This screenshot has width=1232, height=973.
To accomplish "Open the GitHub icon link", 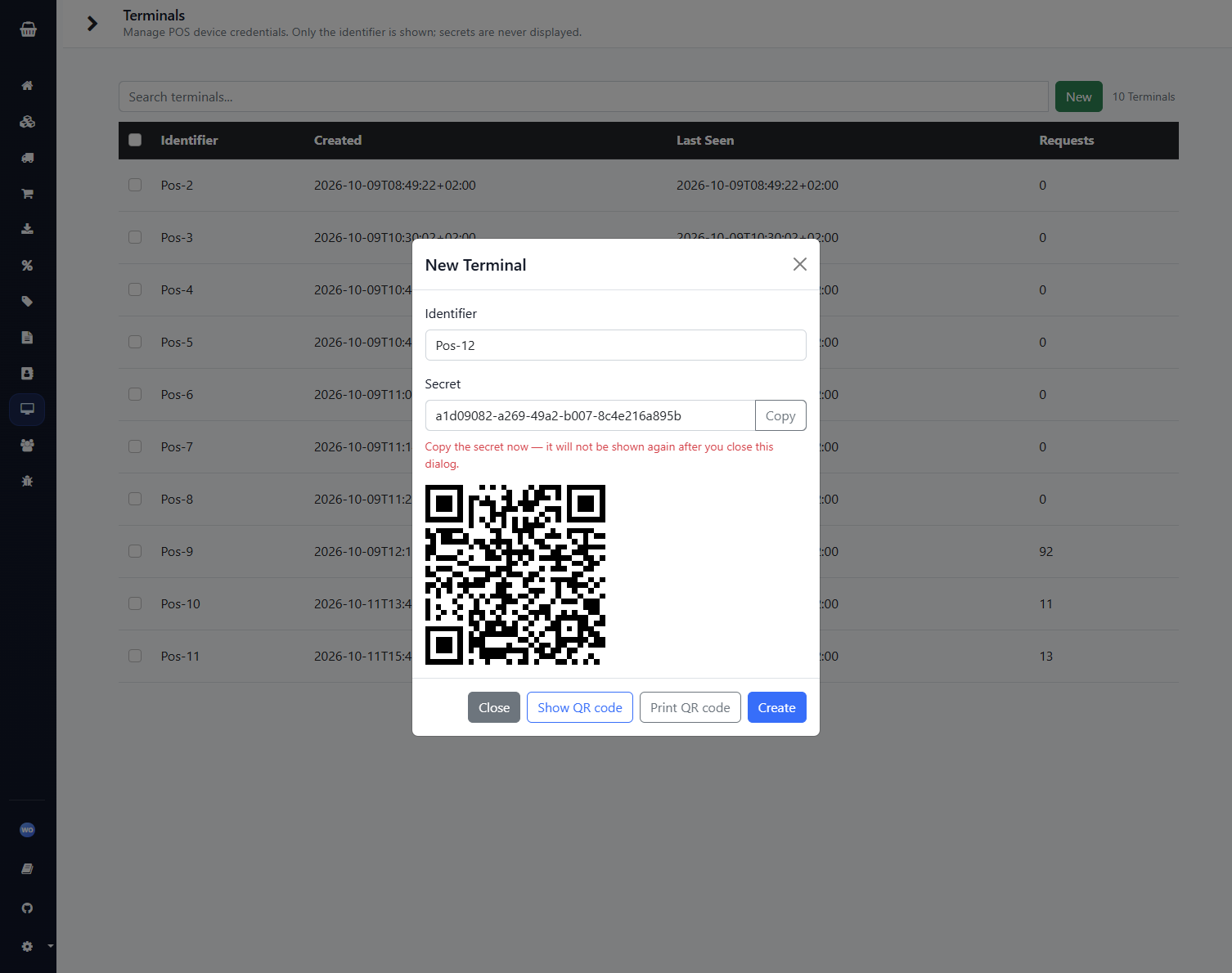I will pos(27,908).
